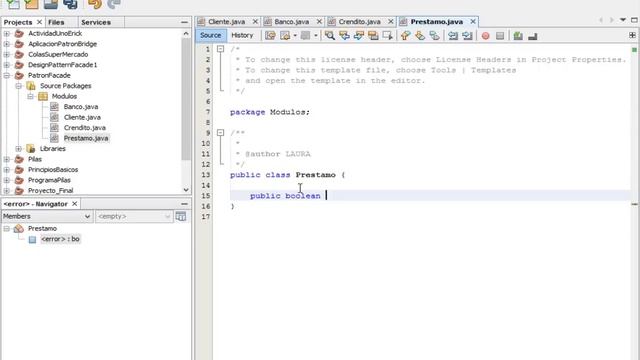Click the Undo arrow in main toolbar
The width and height of the screenshot is (640, 360).
(x=95, y=4)
